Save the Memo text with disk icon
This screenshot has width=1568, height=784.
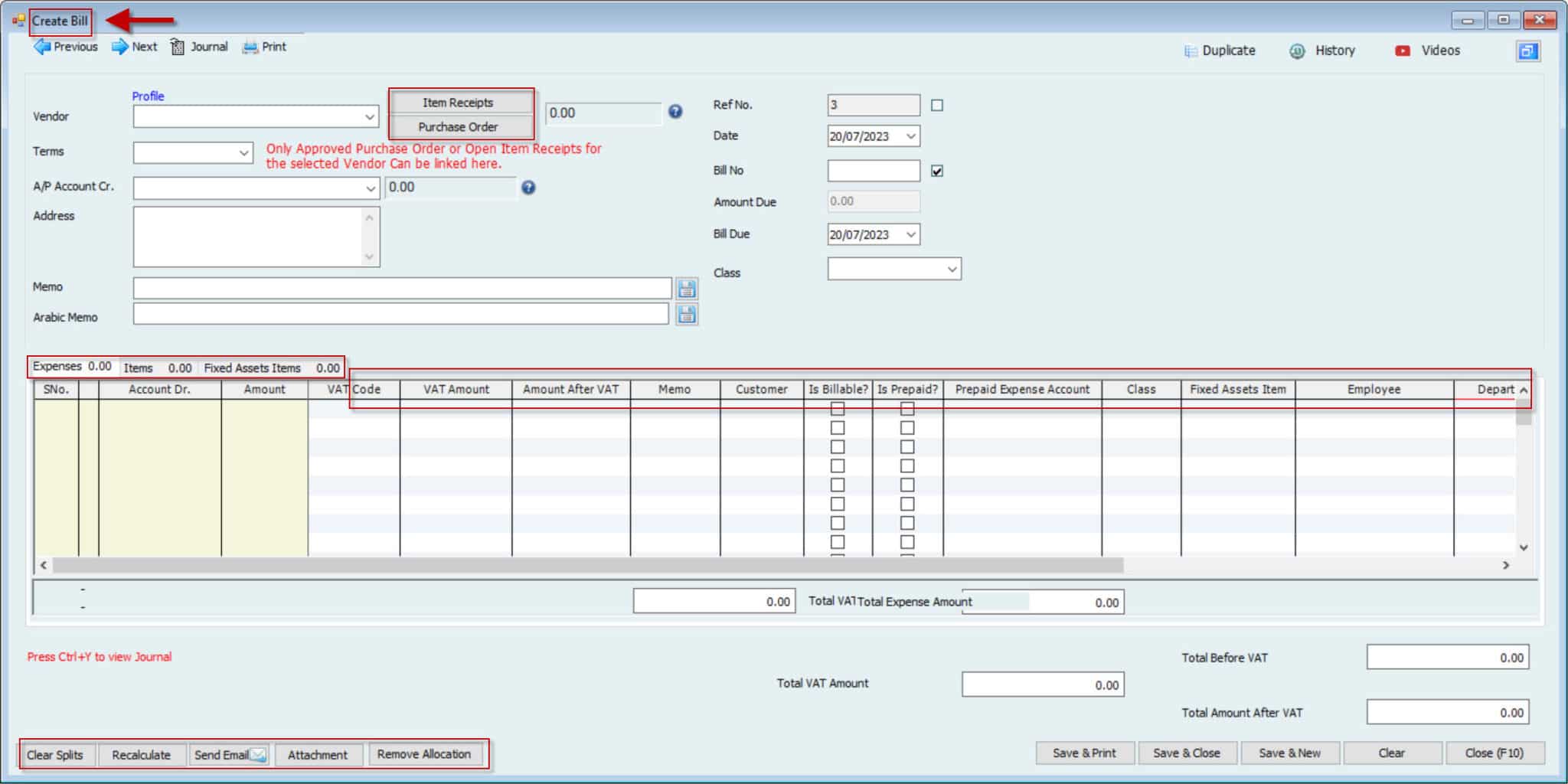pos(687,289)
